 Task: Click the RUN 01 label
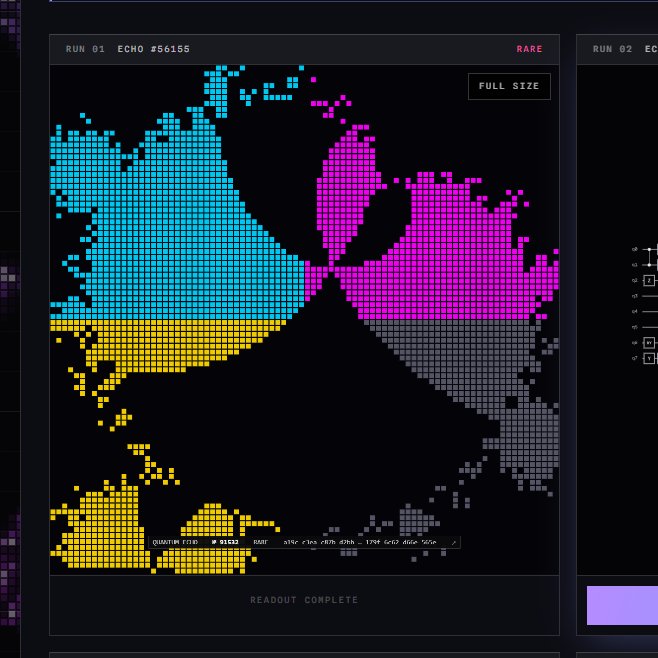(85, 49)
